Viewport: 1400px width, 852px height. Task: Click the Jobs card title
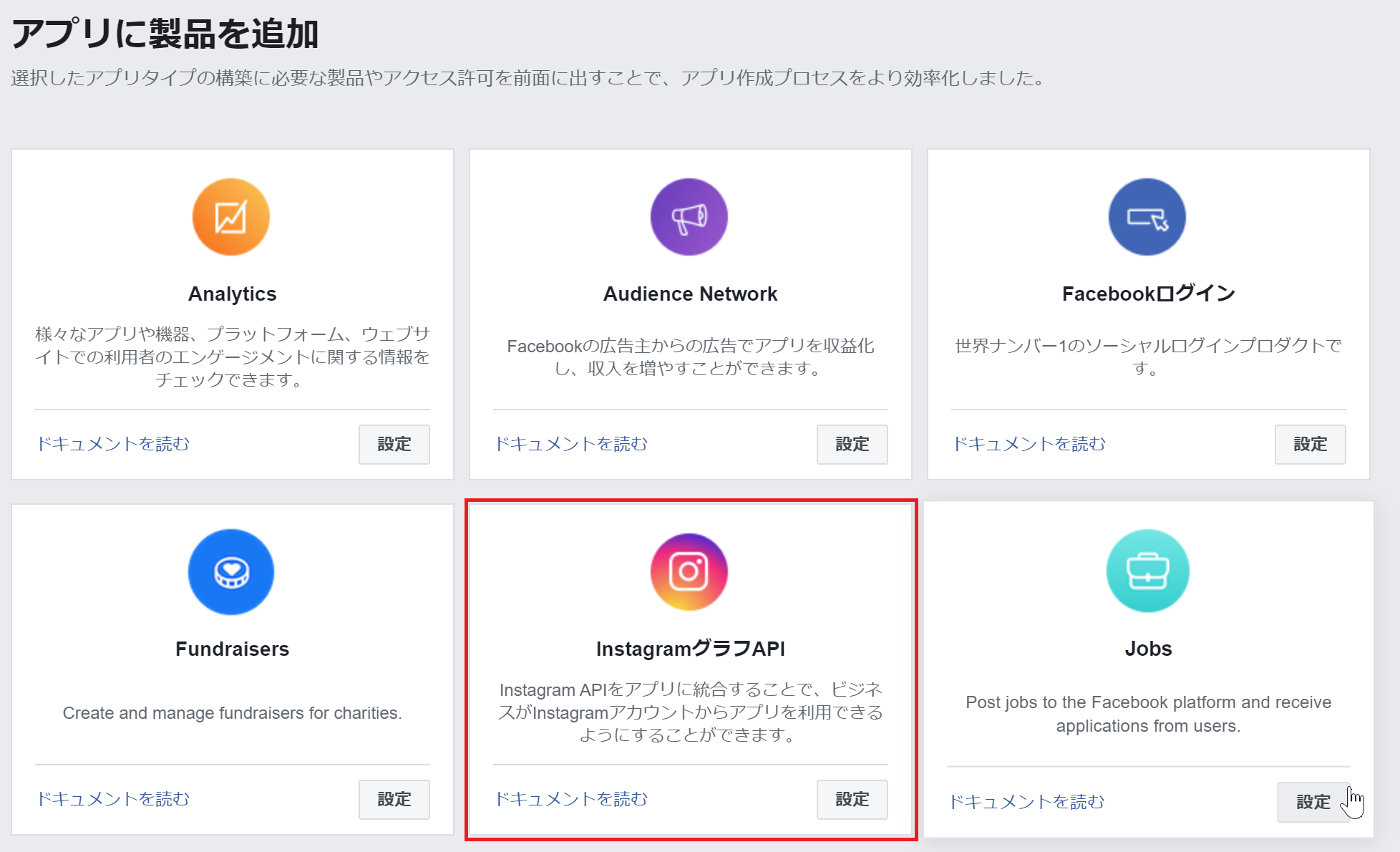[1149, 649]
